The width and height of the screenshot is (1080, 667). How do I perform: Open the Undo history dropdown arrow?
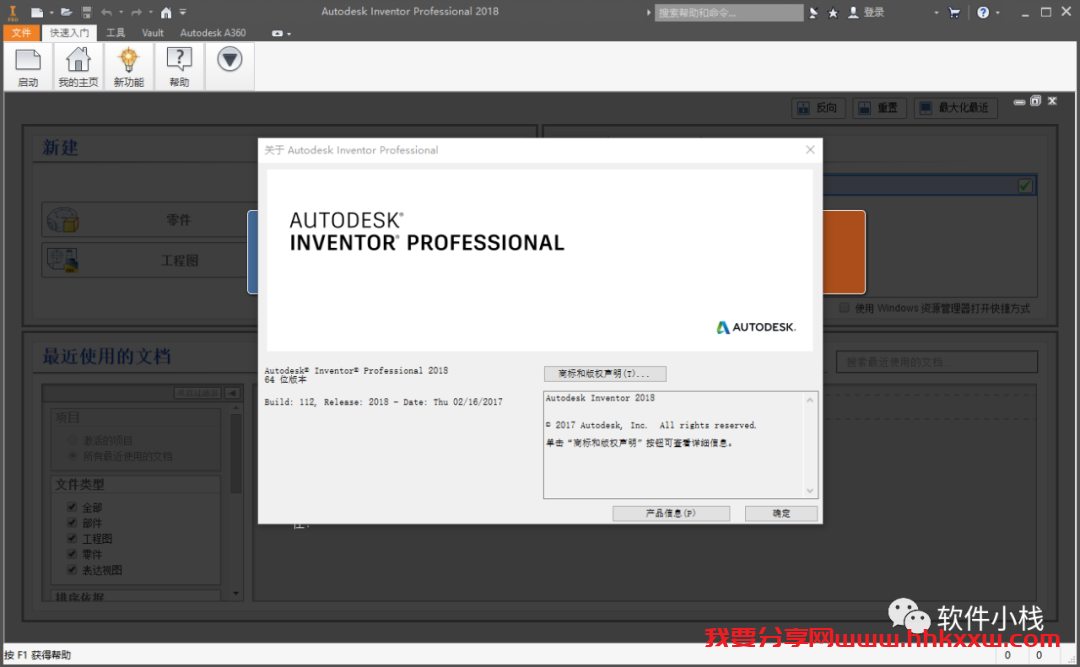tap(121, 12)
